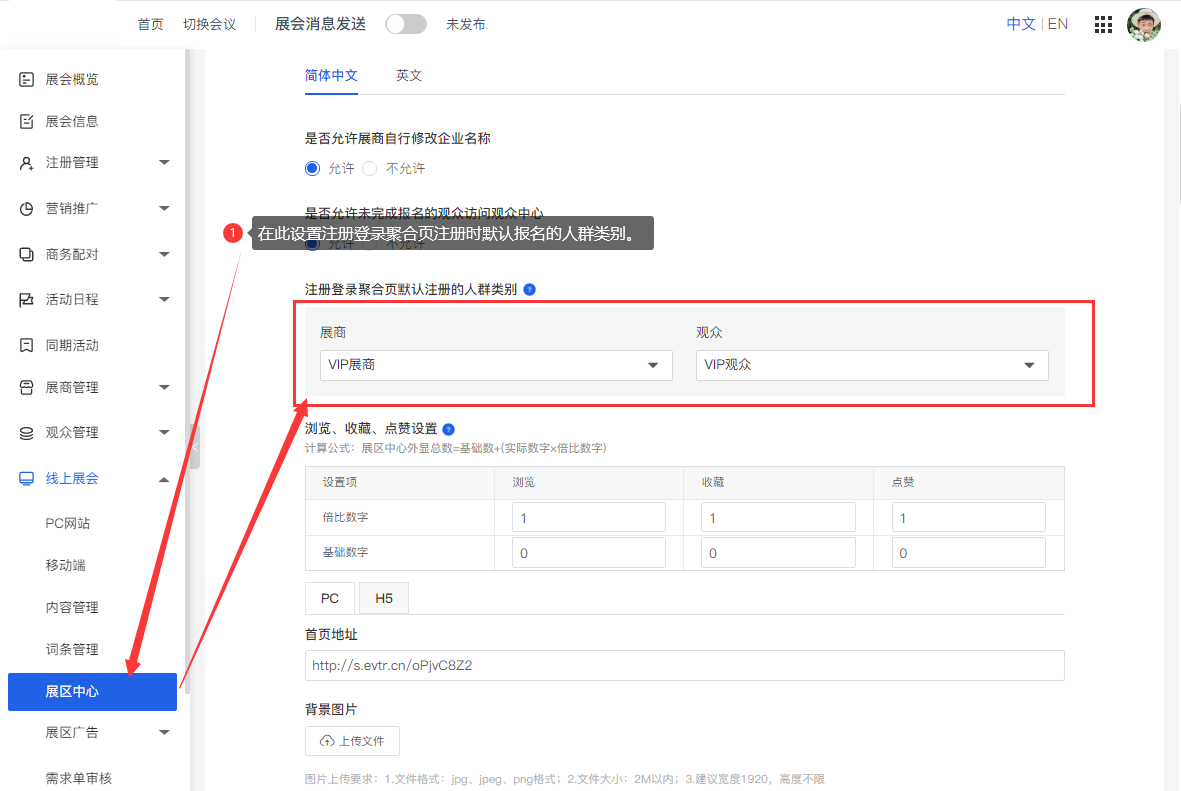1181x791 pixels.
Task: Click the 注册管理 person icon
Action: click(25, 162)
